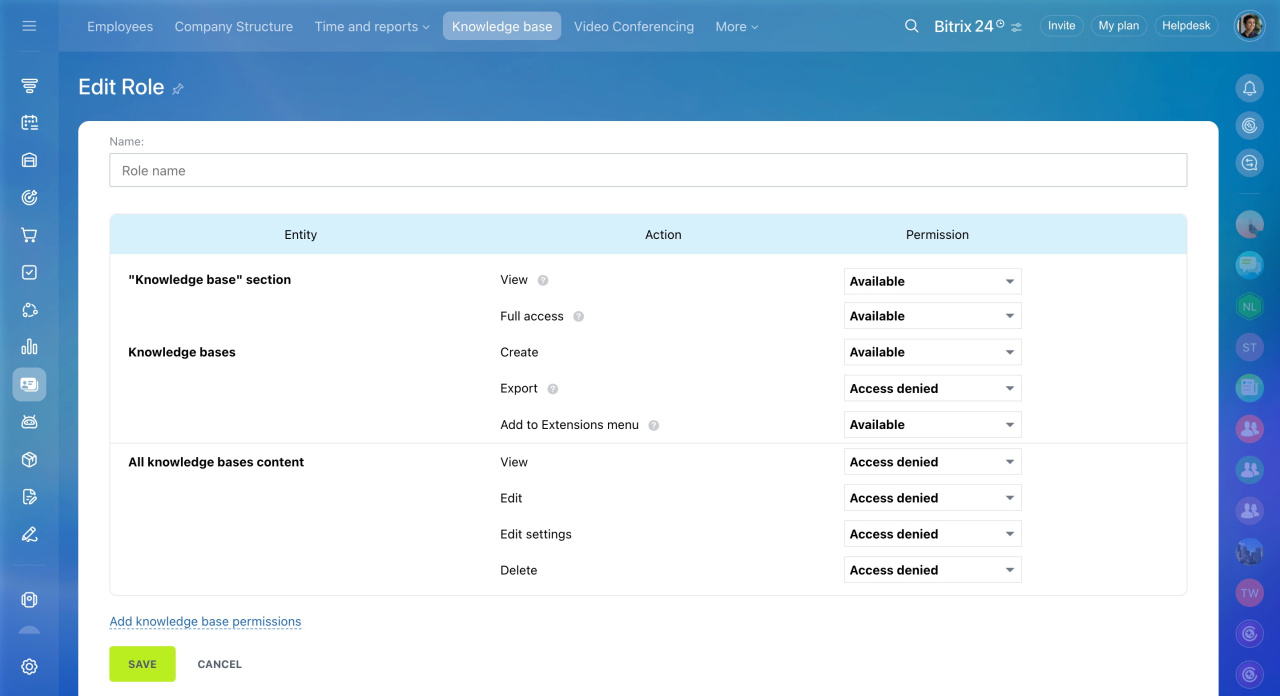Open the online store cart icon
Image resolution: width=1280 pixels, height=696 pixels.
(29, 235)
